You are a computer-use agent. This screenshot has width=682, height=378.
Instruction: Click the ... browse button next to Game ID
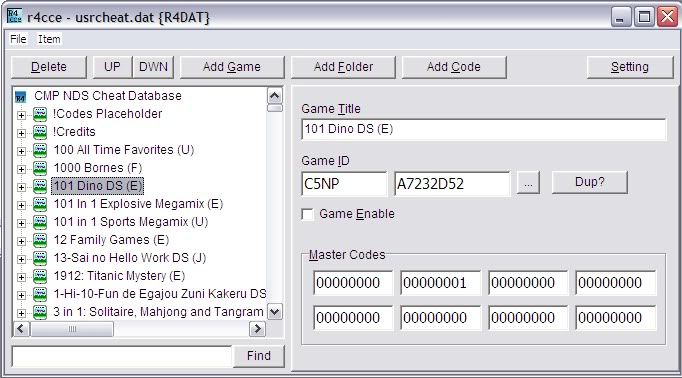click(x=528, y=183)
